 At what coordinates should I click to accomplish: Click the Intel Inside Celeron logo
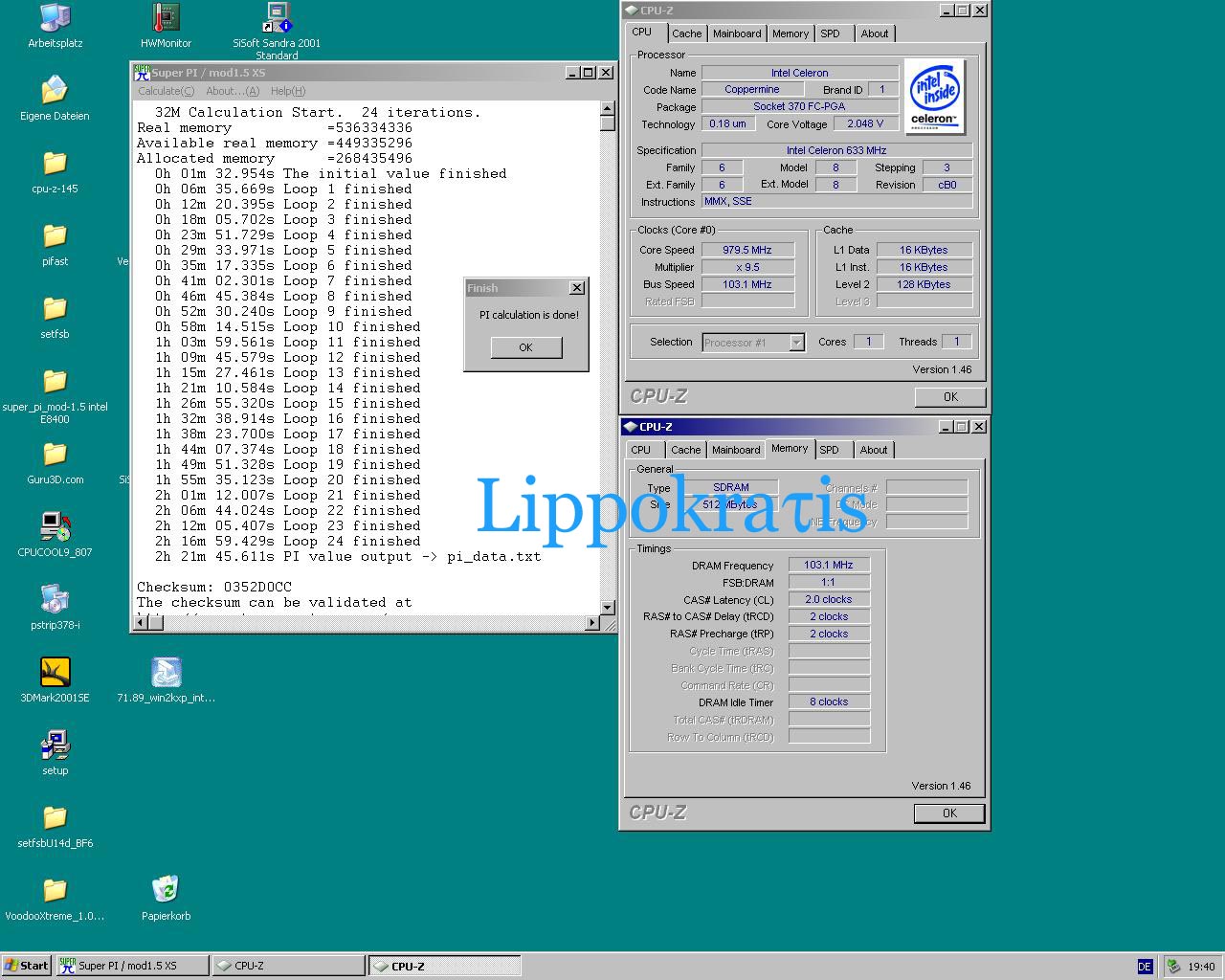point(934,97)
